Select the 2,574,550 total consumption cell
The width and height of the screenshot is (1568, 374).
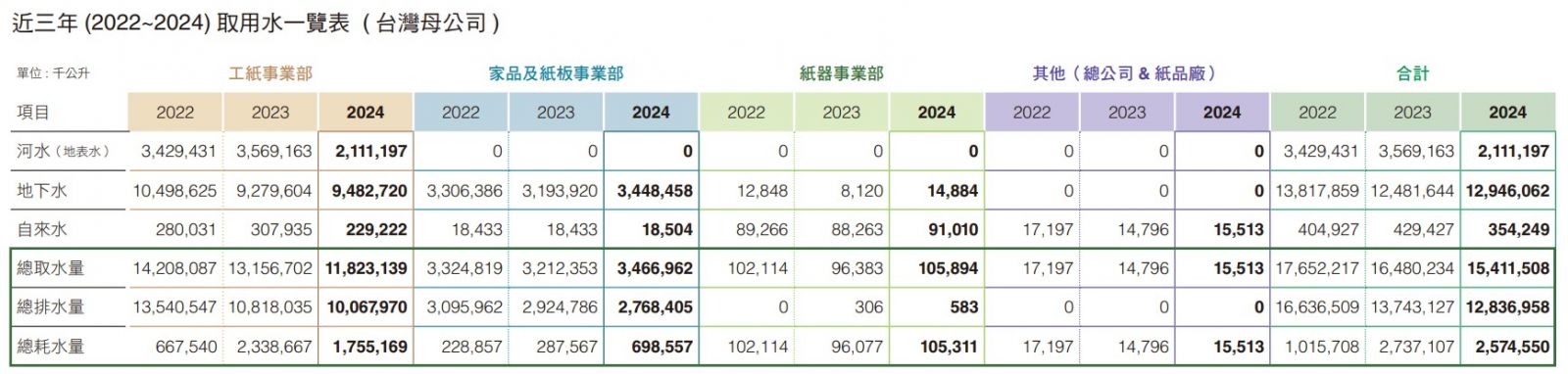pyautogui.click(x=1513, y=347)
